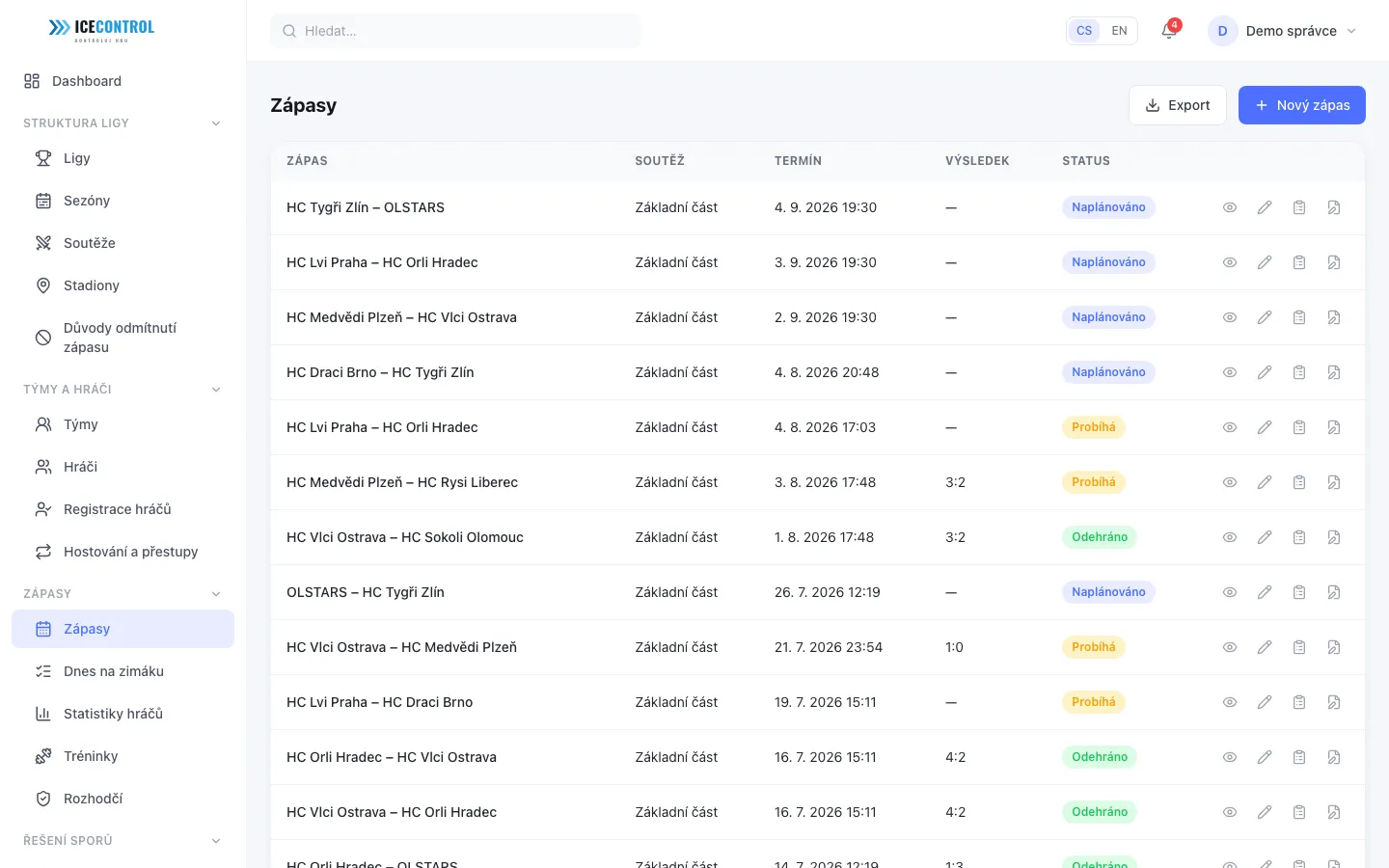Screen dimensions: 1389x868
Task: Click the Hledat search field
Action: [x=455, y=31]
